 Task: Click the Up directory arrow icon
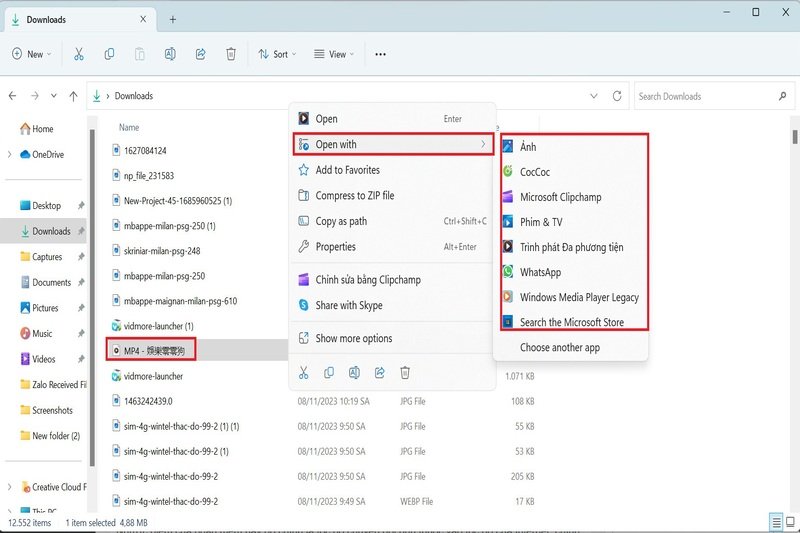[x=73, y=96]
